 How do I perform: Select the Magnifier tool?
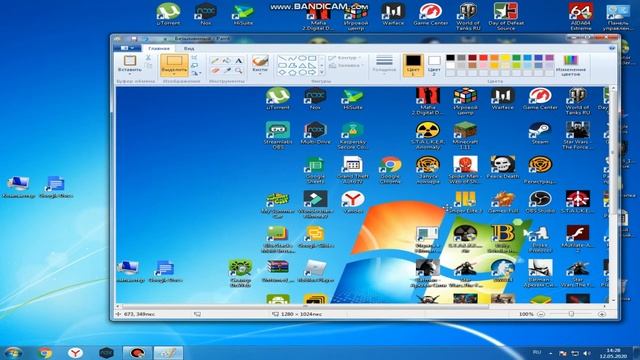pos(239,71)
